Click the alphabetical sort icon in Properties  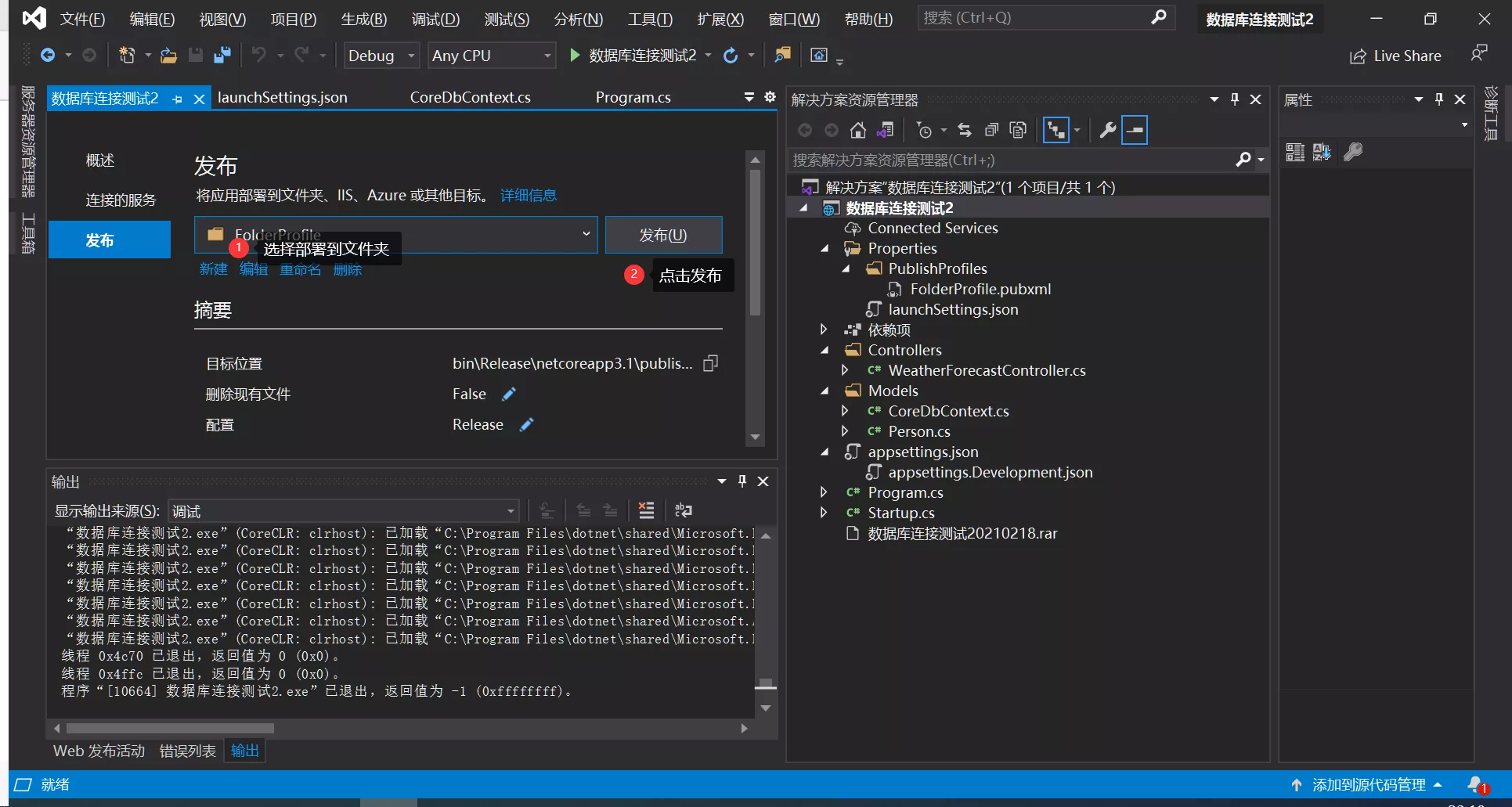coord(1322,152)
